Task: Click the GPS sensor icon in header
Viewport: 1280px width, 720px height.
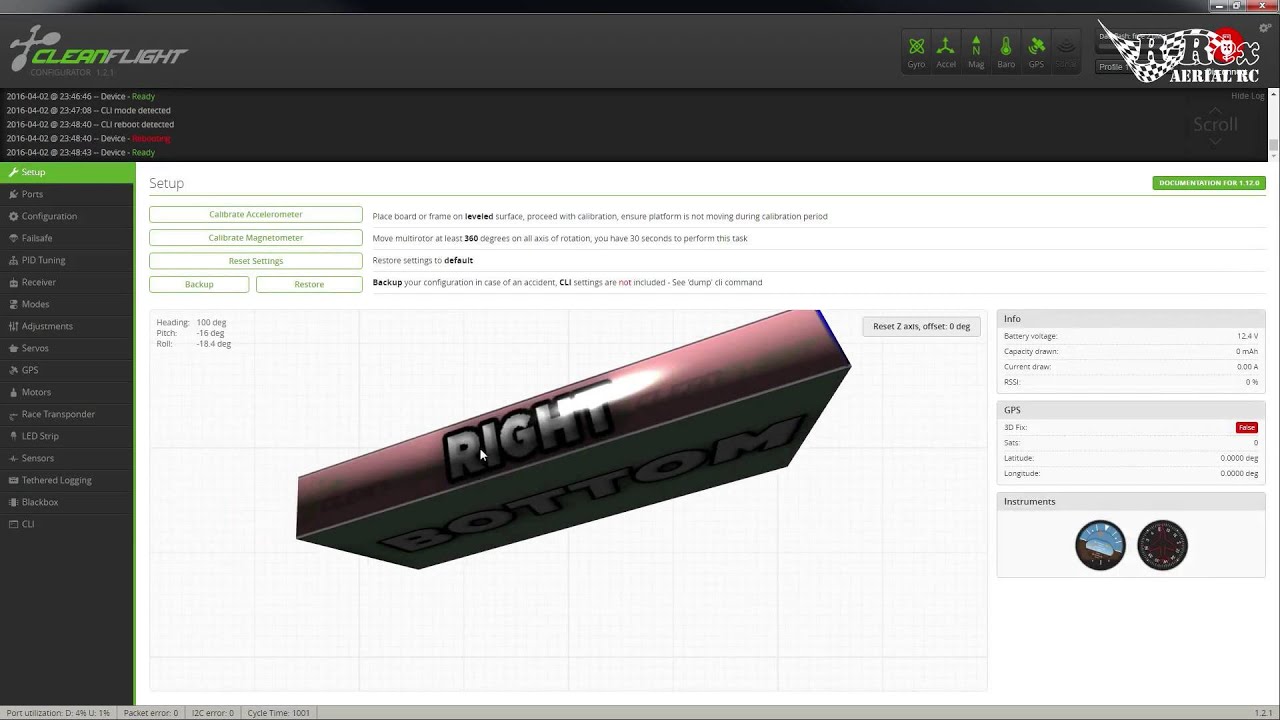Action: [x=1036, y=52]
